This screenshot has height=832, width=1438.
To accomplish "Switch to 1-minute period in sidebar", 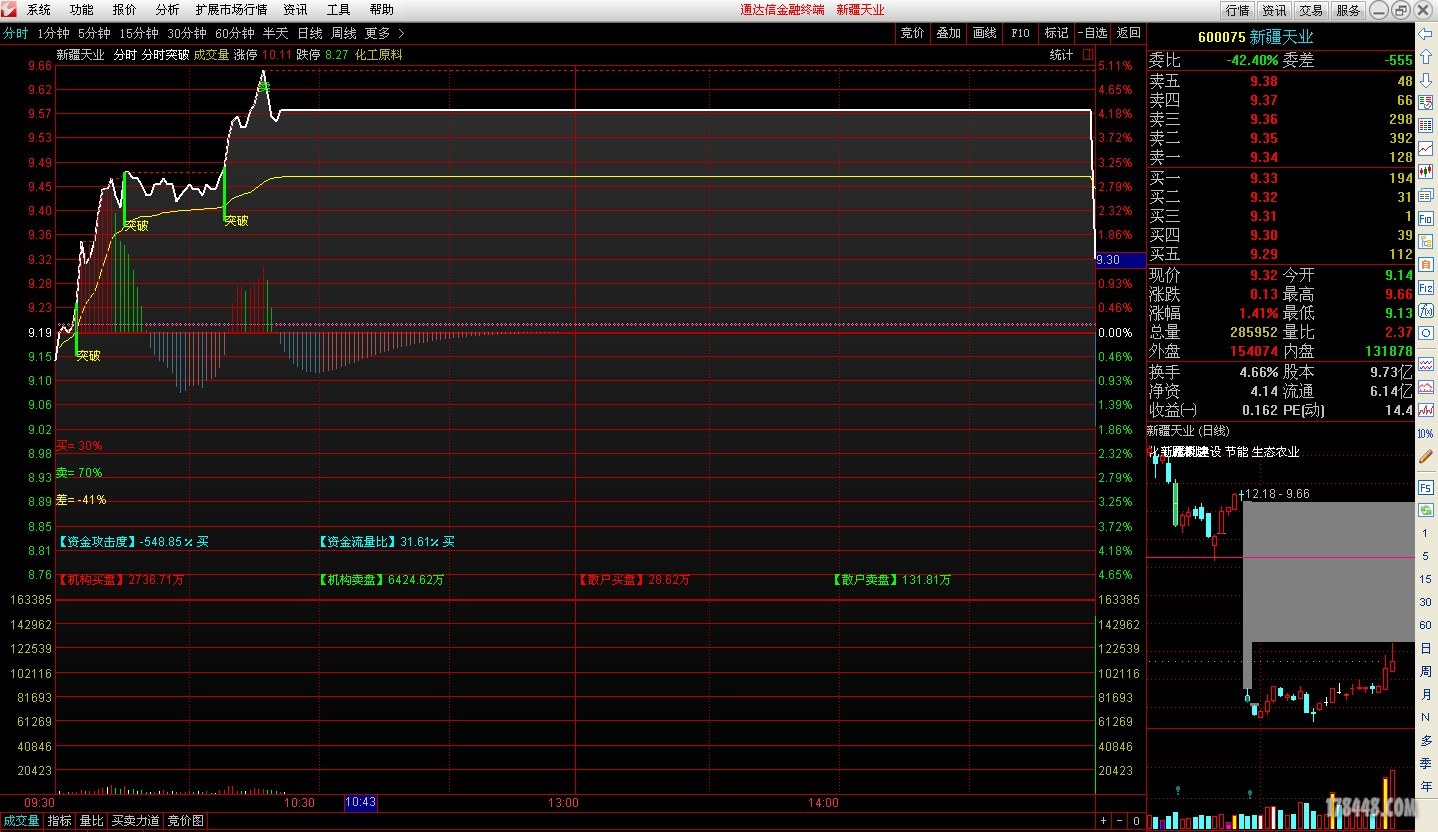I will click(1425, 533).
